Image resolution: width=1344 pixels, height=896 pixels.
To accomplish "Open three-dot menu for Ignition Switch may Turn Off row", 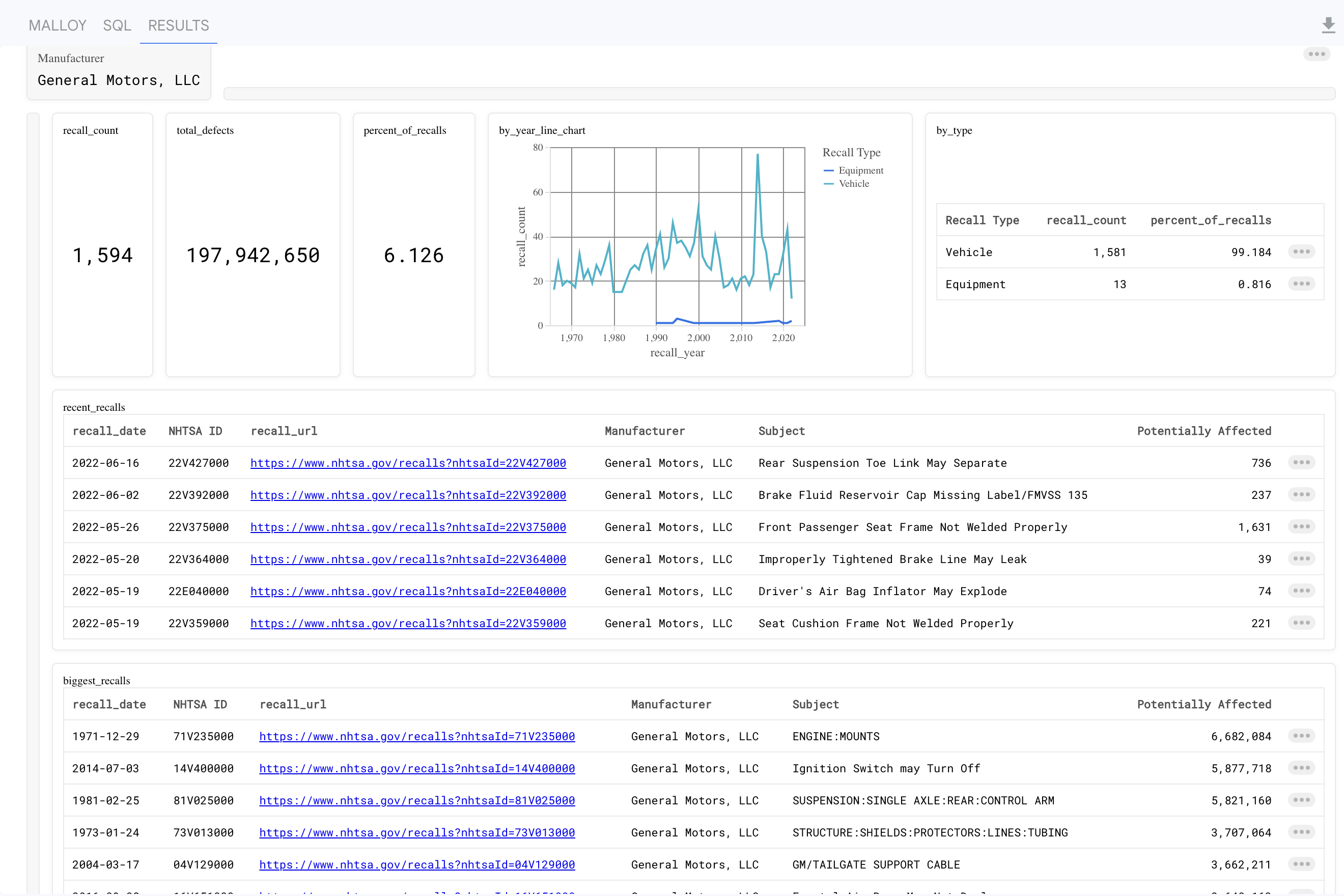I will (1301, 767).
